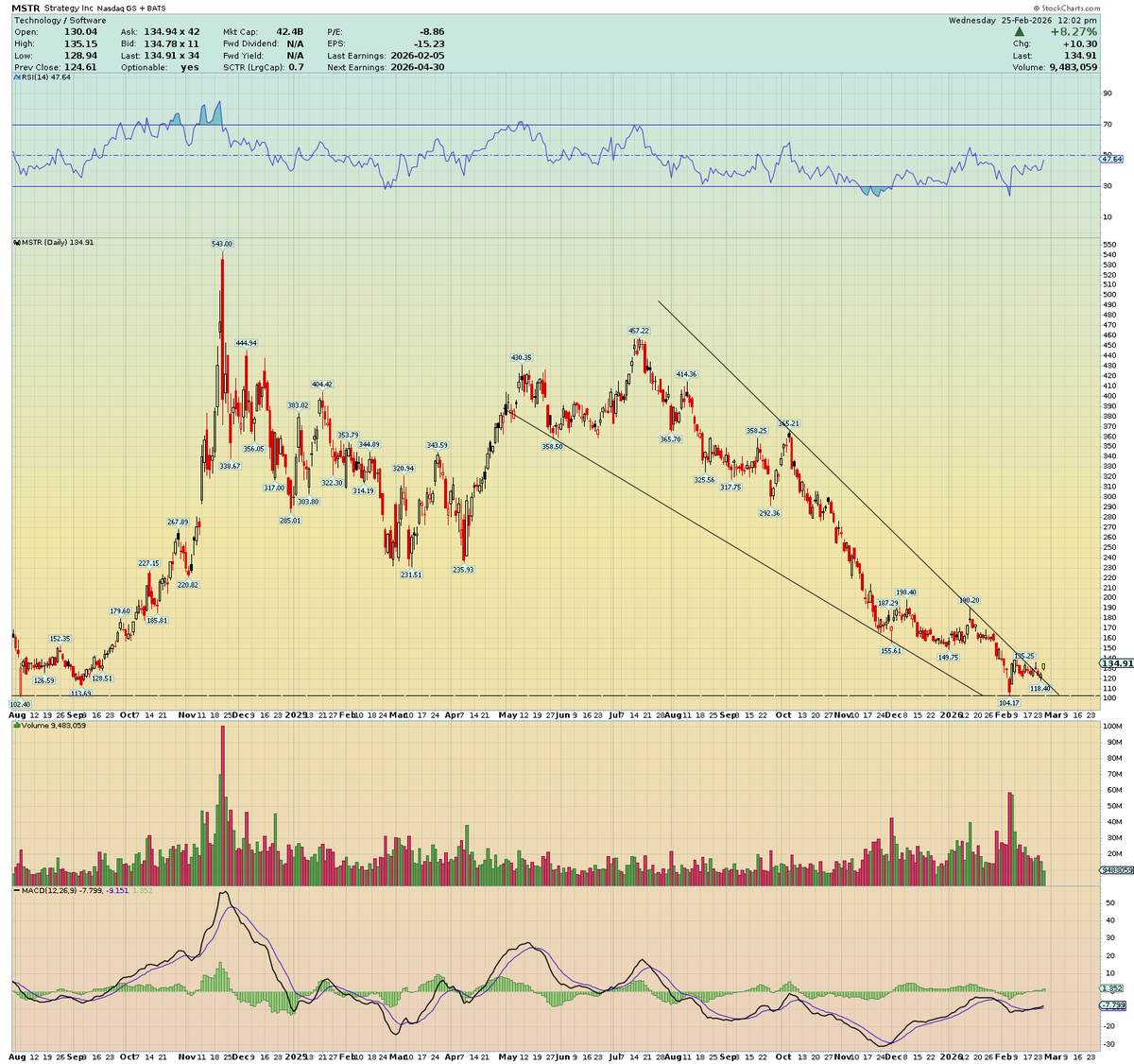Click the Chg value +10.30
1134x1064 pixels.
(x=1081, y=43)
